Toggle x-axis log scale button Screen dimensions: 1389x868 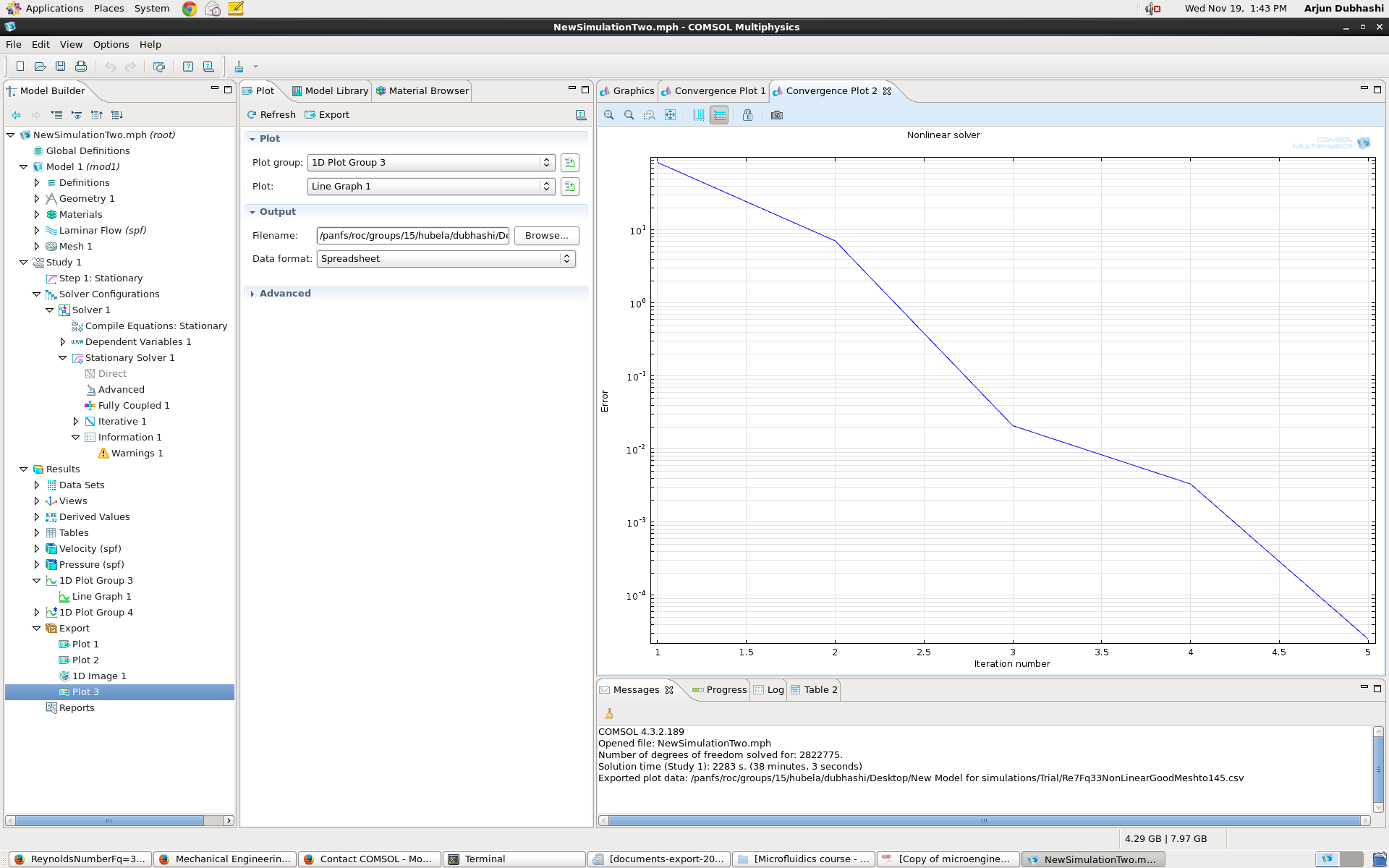click(x=699, y=115)
